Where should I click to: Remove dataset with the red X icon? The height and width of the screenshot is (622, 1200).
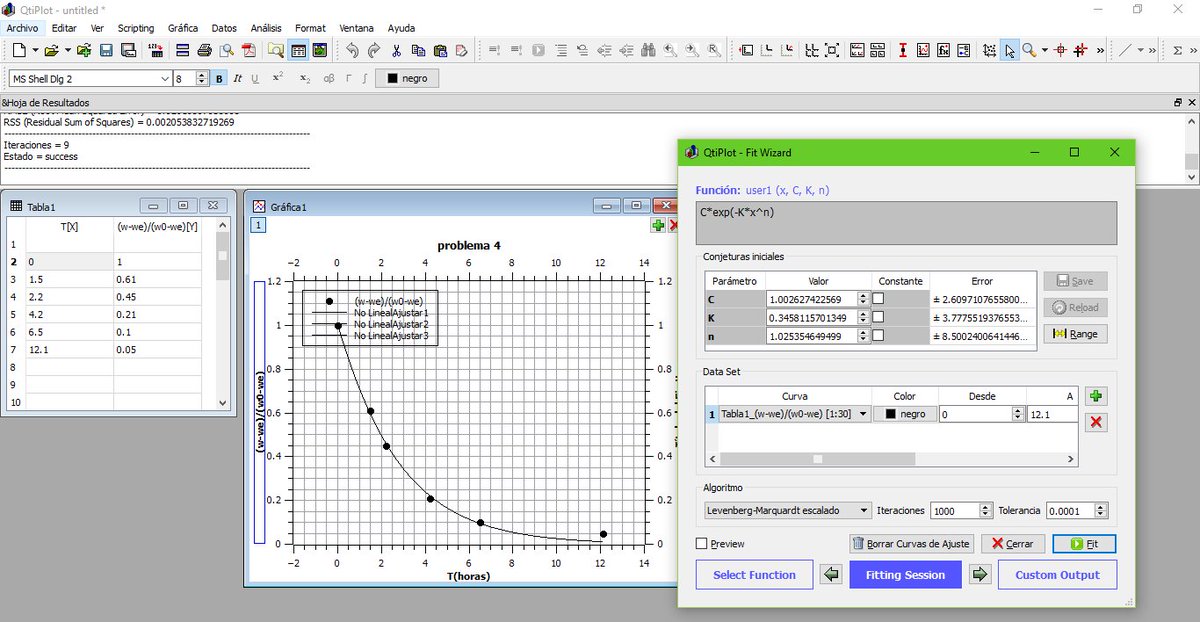click(1096, 423)
